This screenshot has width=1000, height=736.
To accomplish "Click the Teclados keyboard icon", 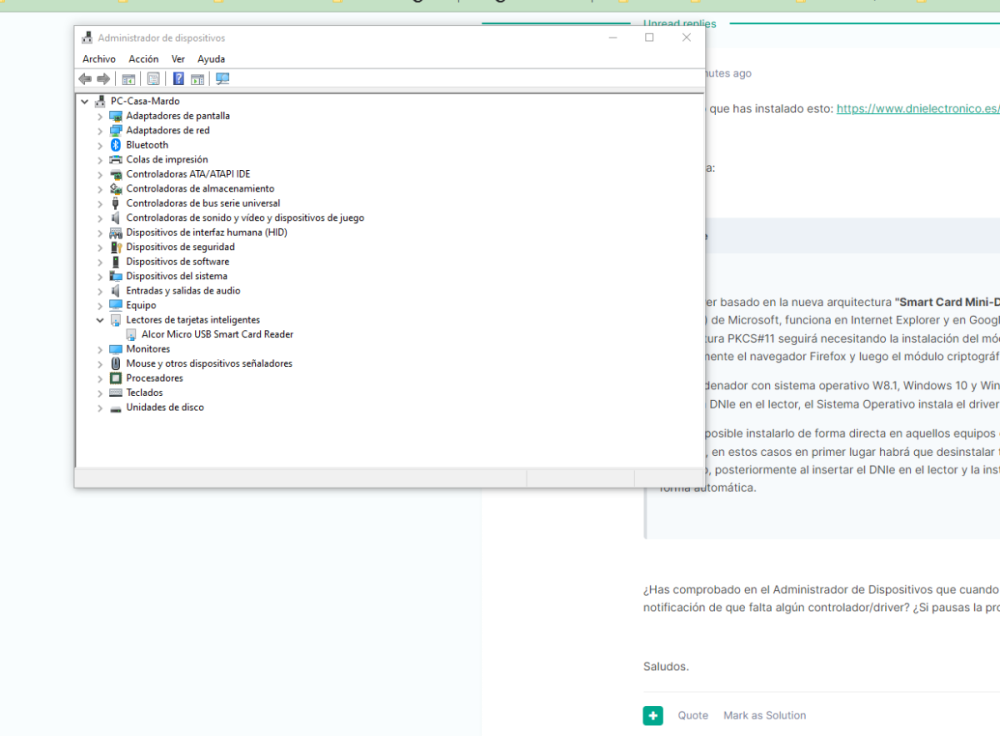I will coord(115,393).
